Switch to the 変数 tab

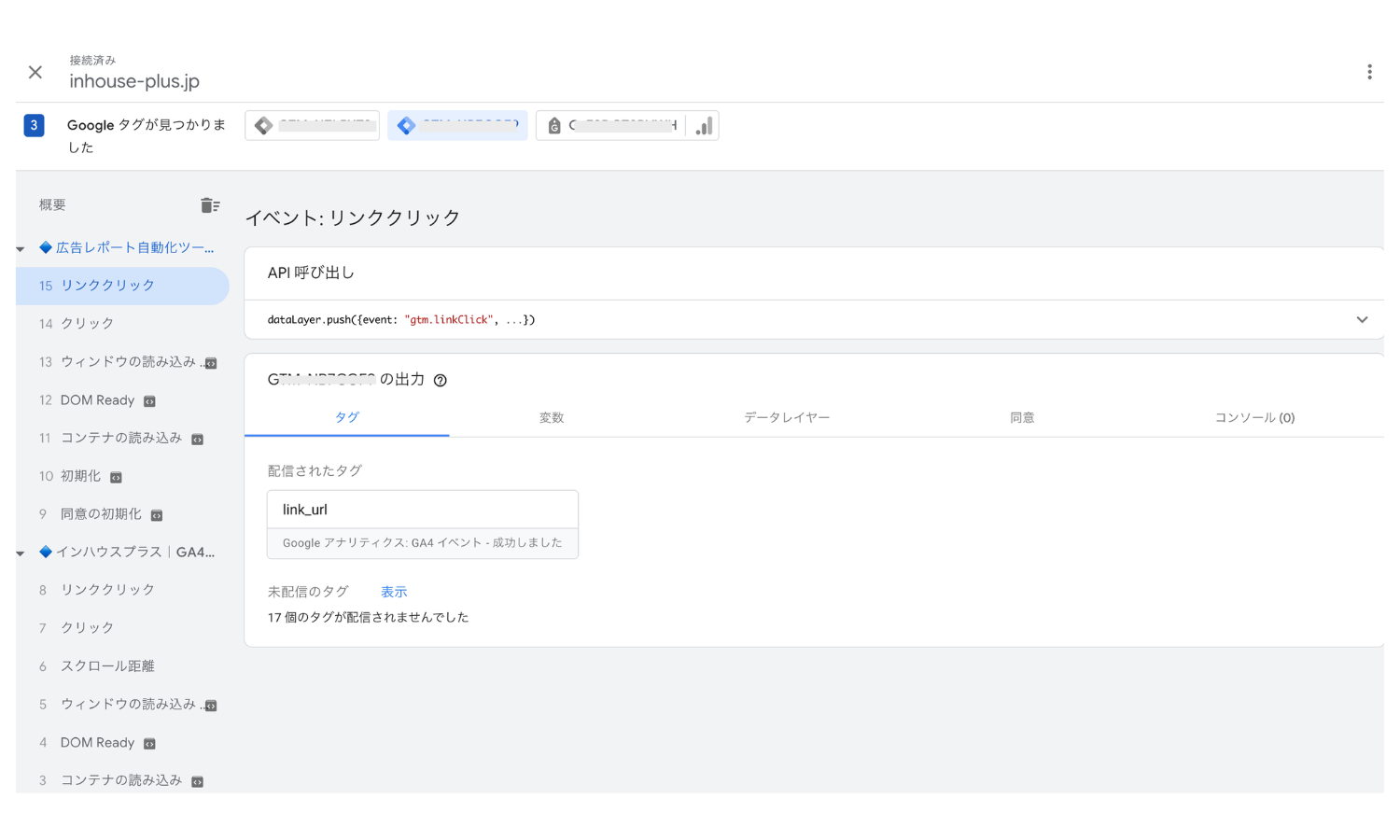click(x=552, y=417)
